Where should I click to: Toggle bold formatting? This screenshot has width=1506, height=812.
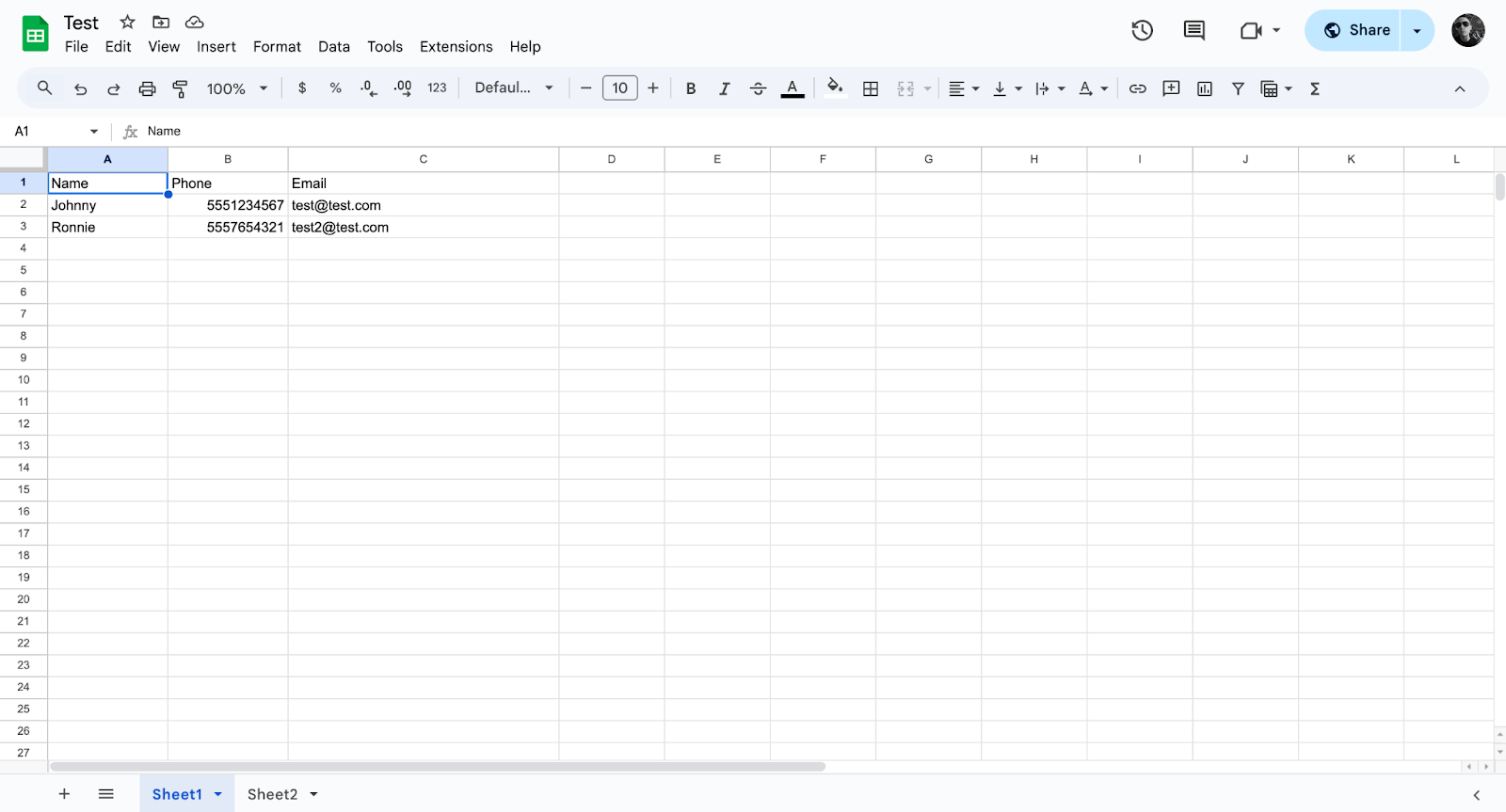click(690, 88)
